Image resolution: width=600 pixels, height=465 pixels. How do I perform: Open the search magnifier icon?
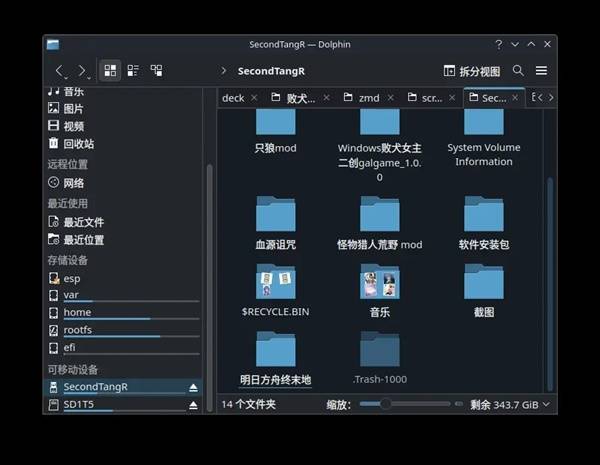518,71
